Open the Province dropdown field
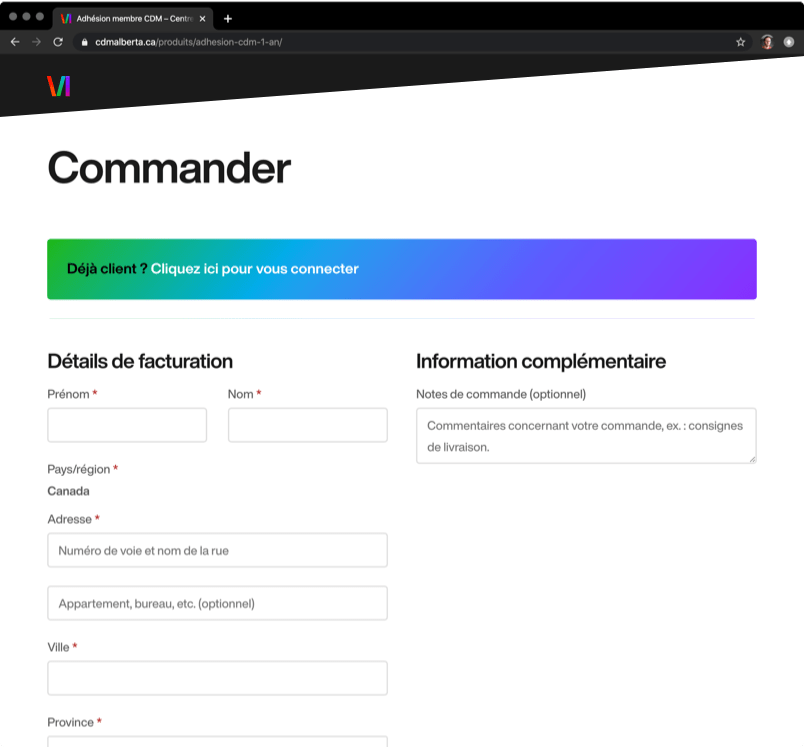The width and height of the screenshot is (804, 748). pyautogui.click(x=217, y=742)
